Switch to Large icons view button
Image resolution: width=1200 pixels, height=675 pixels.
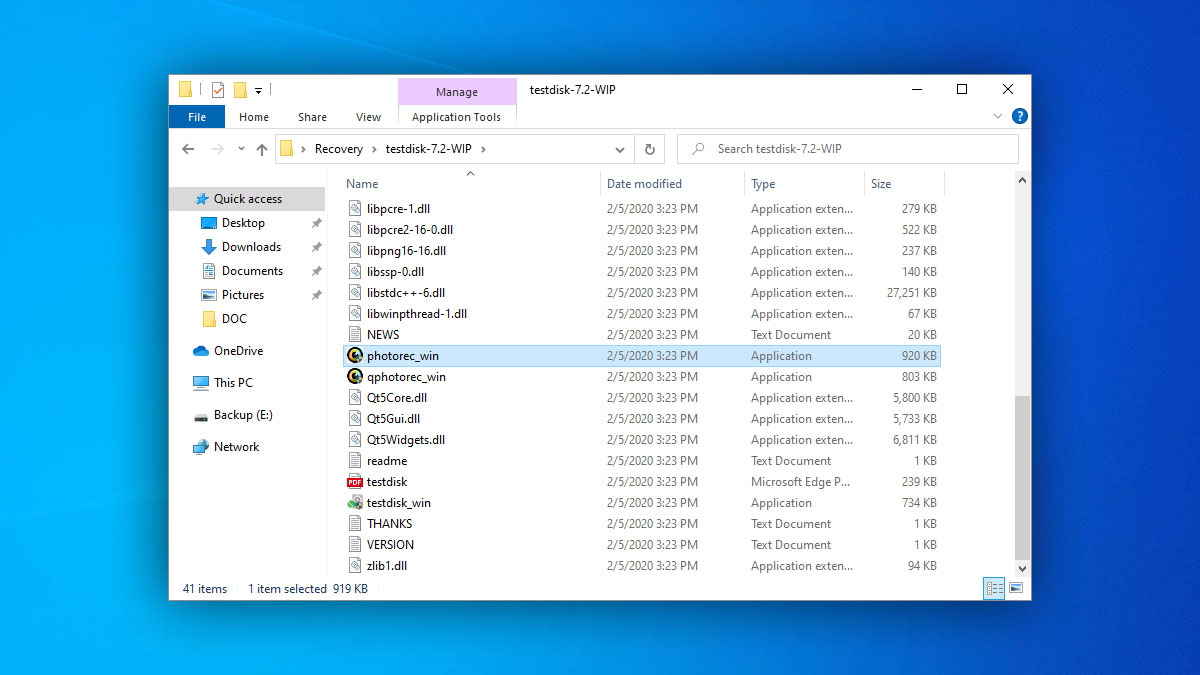tap(1016, 589)
